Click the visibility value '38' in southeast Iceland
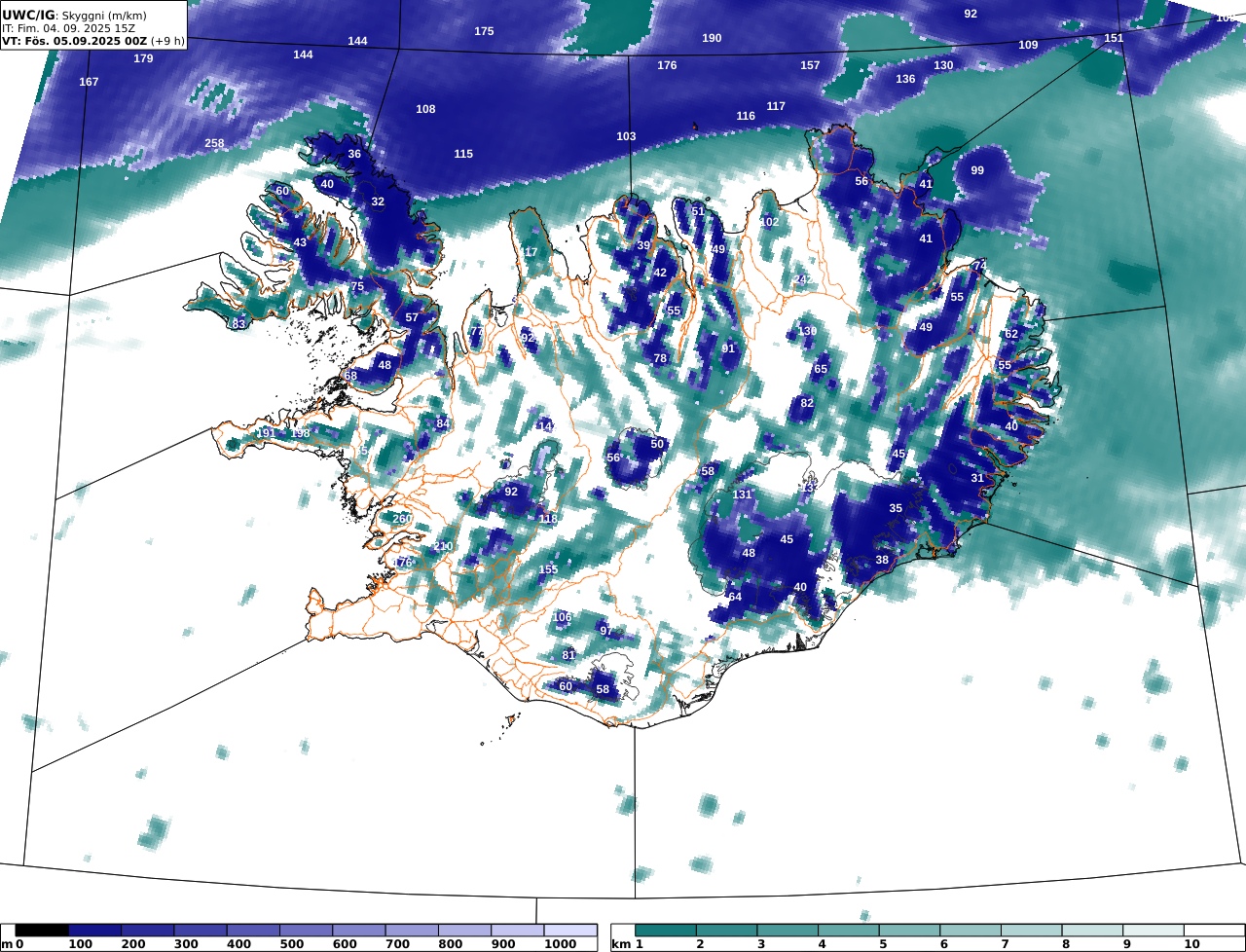Screen dimensions: 1246x952 882,560
